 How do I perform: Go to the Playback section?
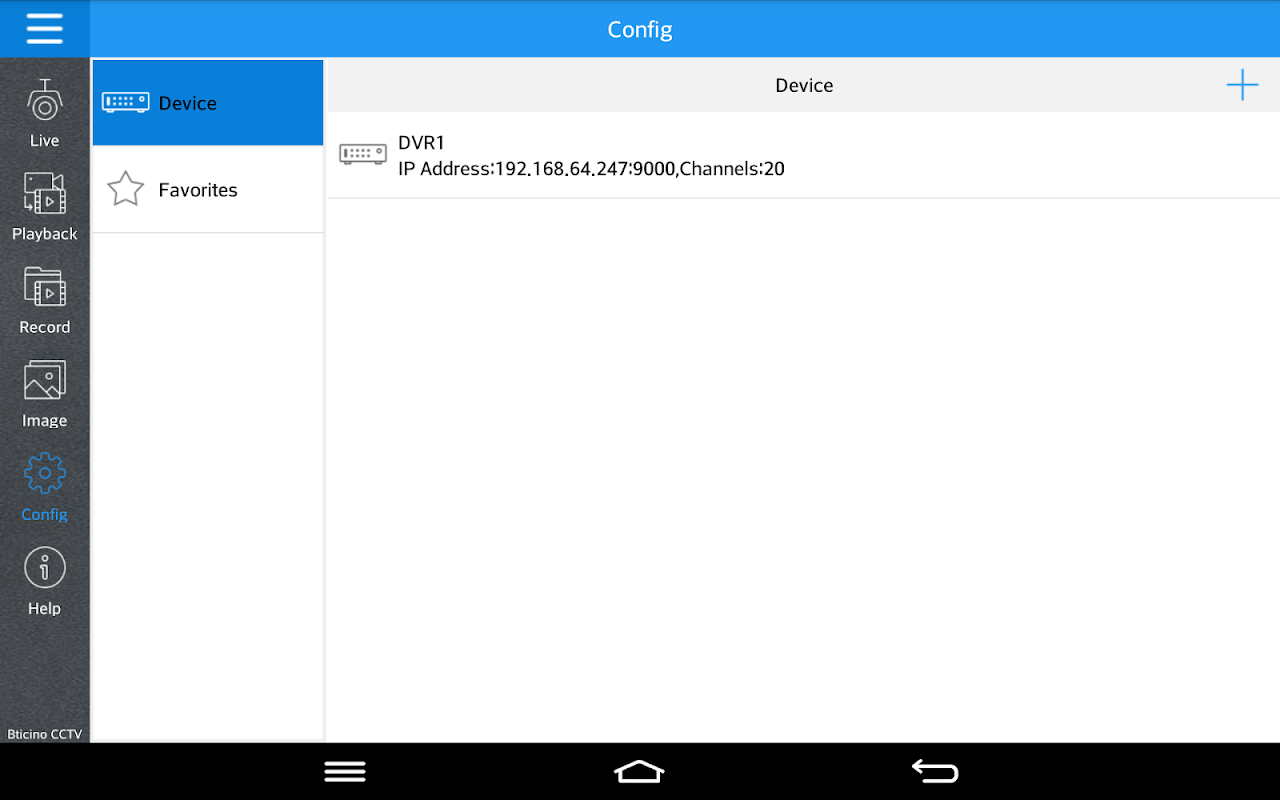tap(44, 207)
